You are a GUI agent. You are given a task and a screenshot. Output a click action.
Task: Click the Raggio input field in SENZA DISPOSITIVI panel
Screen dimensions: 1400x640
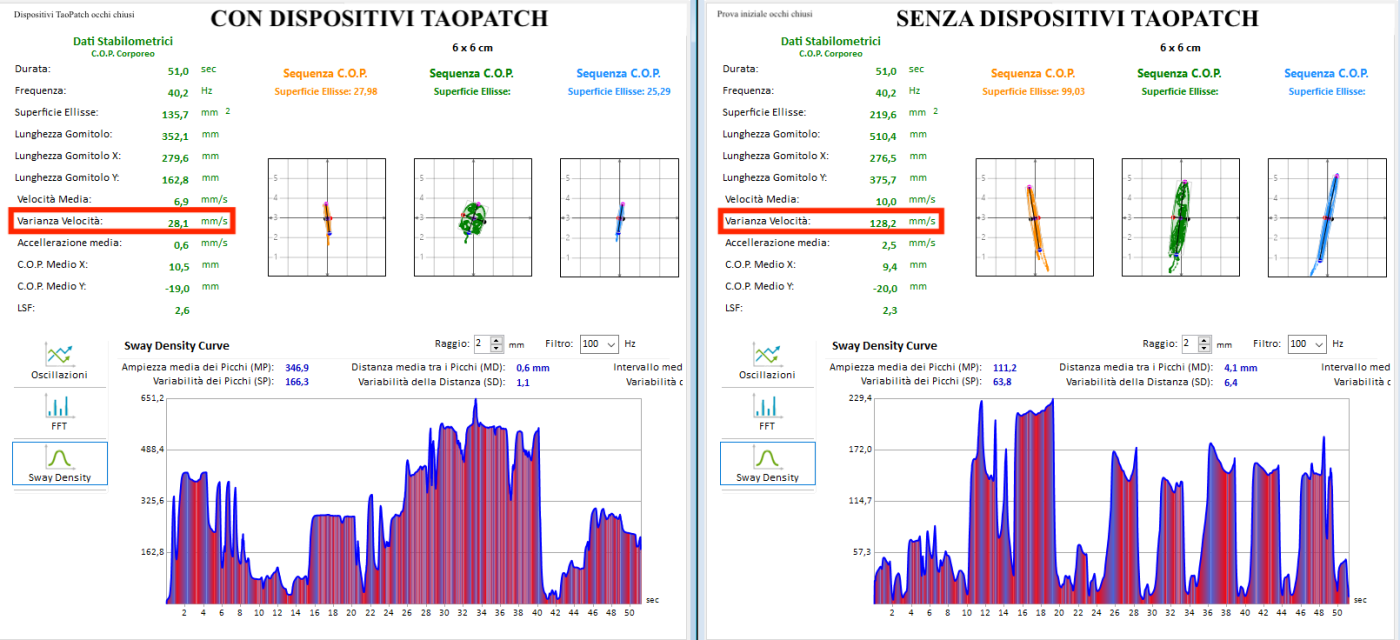pos(1189,344)
